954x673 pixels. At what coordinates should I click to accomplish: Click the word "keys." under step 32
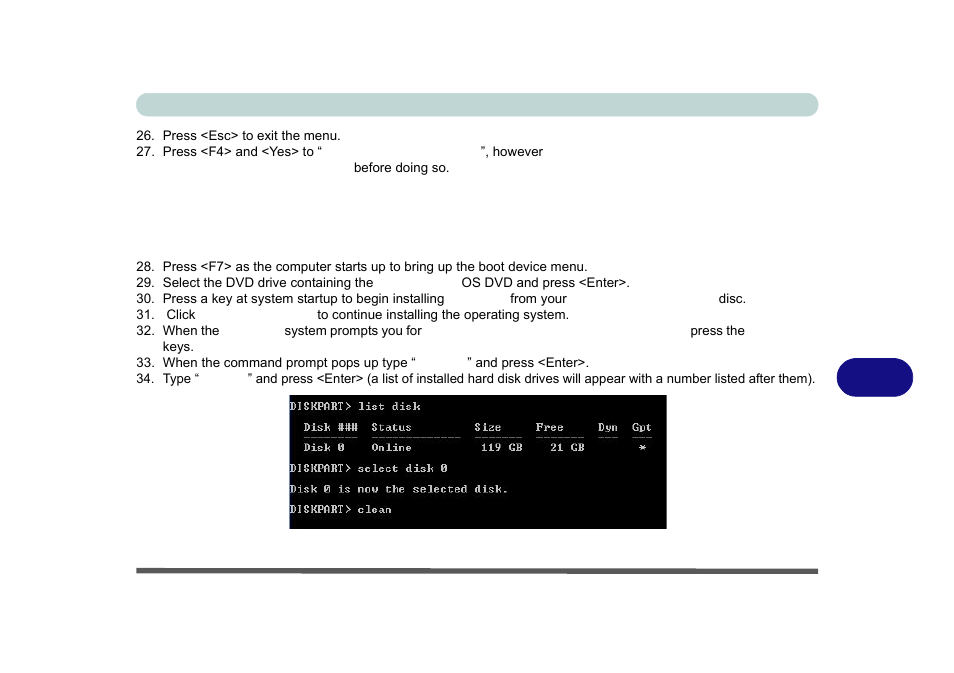pyautogui.click(x=178, y=347)
